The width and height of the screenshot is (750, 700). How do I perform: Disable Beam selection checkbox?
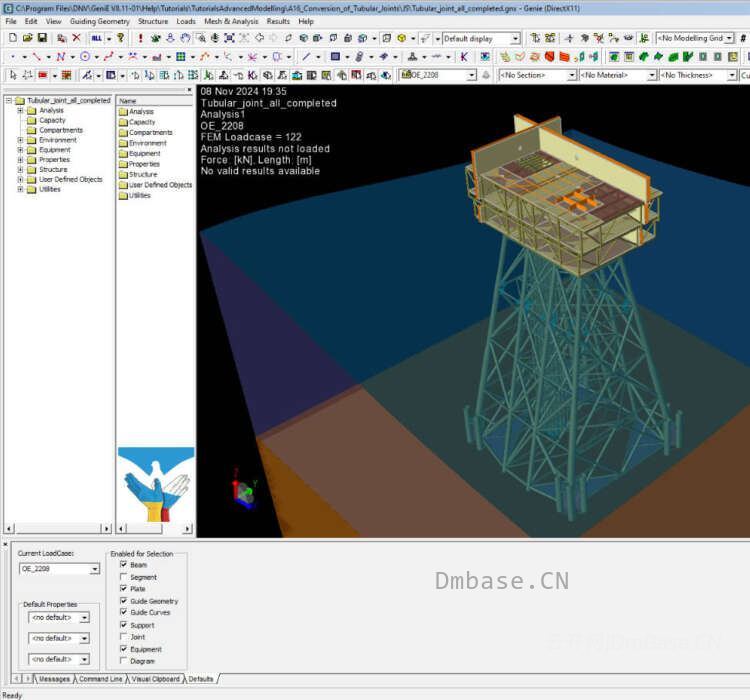pyautogui.click(x=123, y=565)
